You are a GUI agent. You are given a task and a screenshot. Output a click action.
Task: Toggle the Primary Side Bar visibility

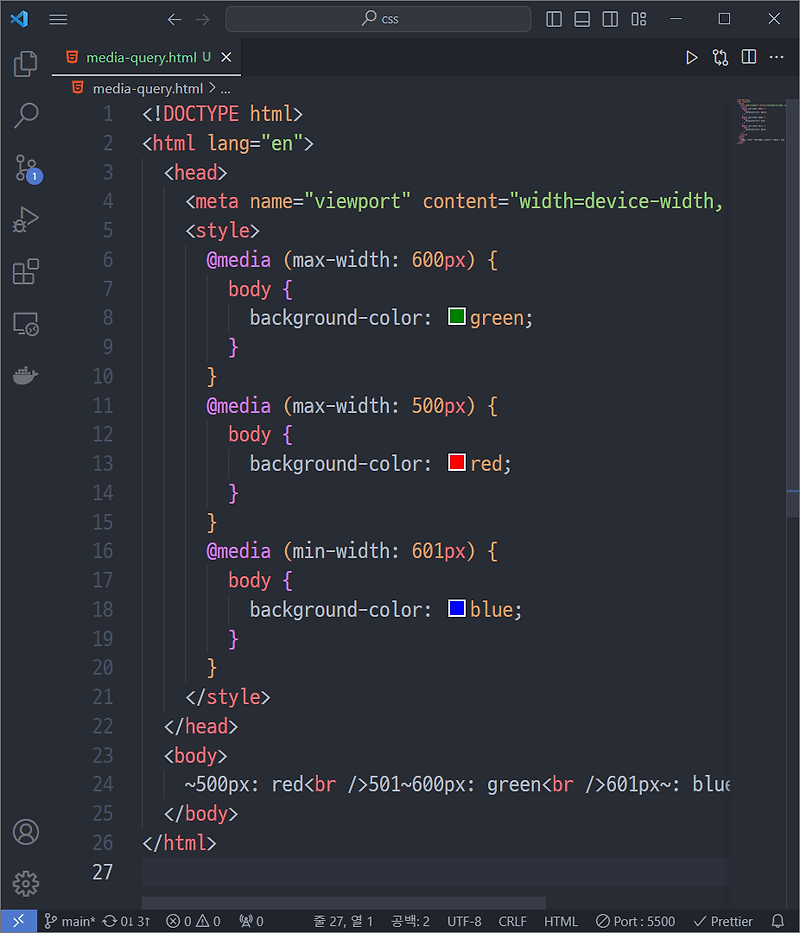click(554, 18)
